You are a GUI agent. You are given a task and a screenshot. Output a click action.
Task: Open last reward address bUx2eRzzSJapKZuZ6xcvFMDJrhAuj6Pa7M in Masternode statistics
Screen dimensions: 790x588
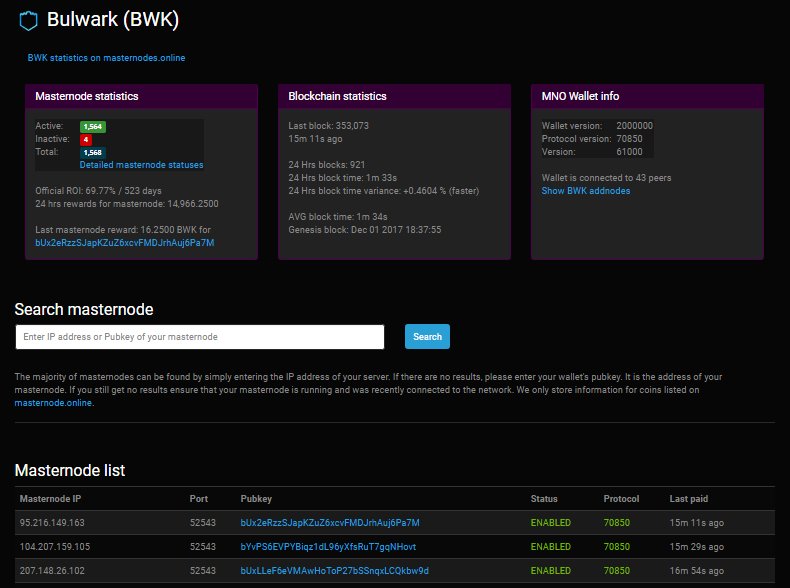pos(124,243)
